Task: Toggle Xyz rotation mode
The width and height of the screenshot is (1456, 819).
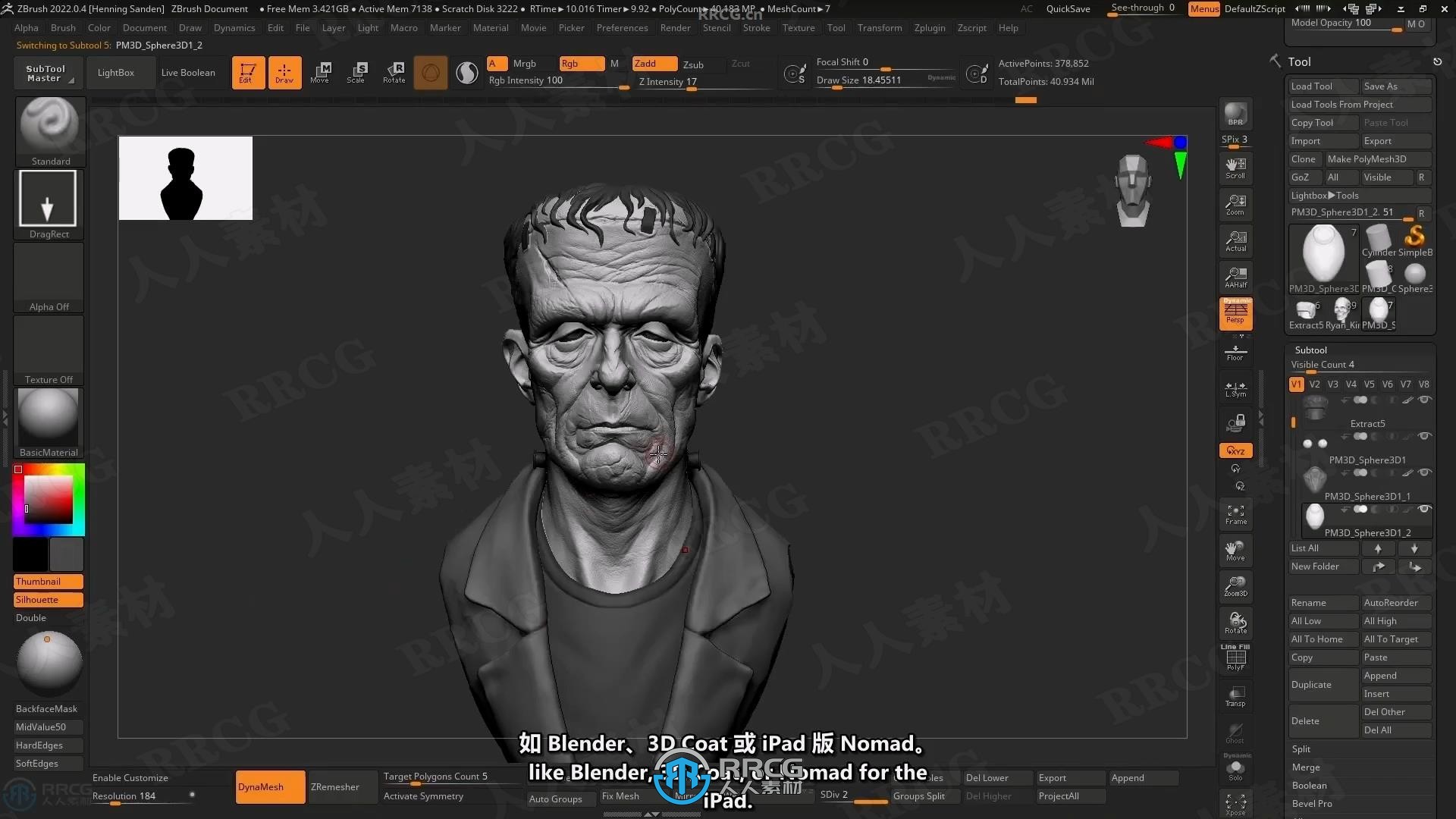Action: click(x=1235, y=450)
